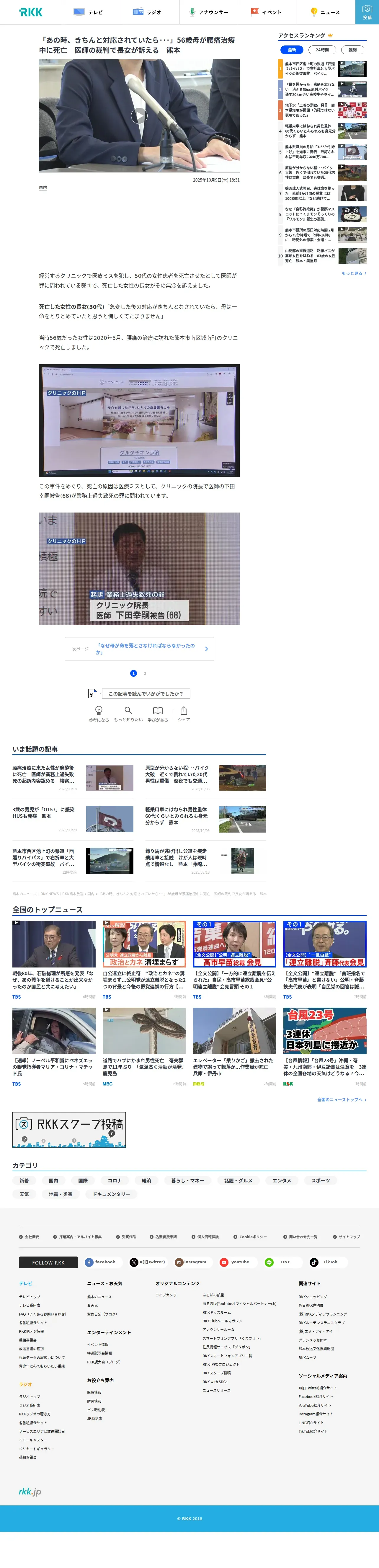Open the RKKスクープ投稿 banner
Screen dimensions: 379x1568
pos(69,1130)
